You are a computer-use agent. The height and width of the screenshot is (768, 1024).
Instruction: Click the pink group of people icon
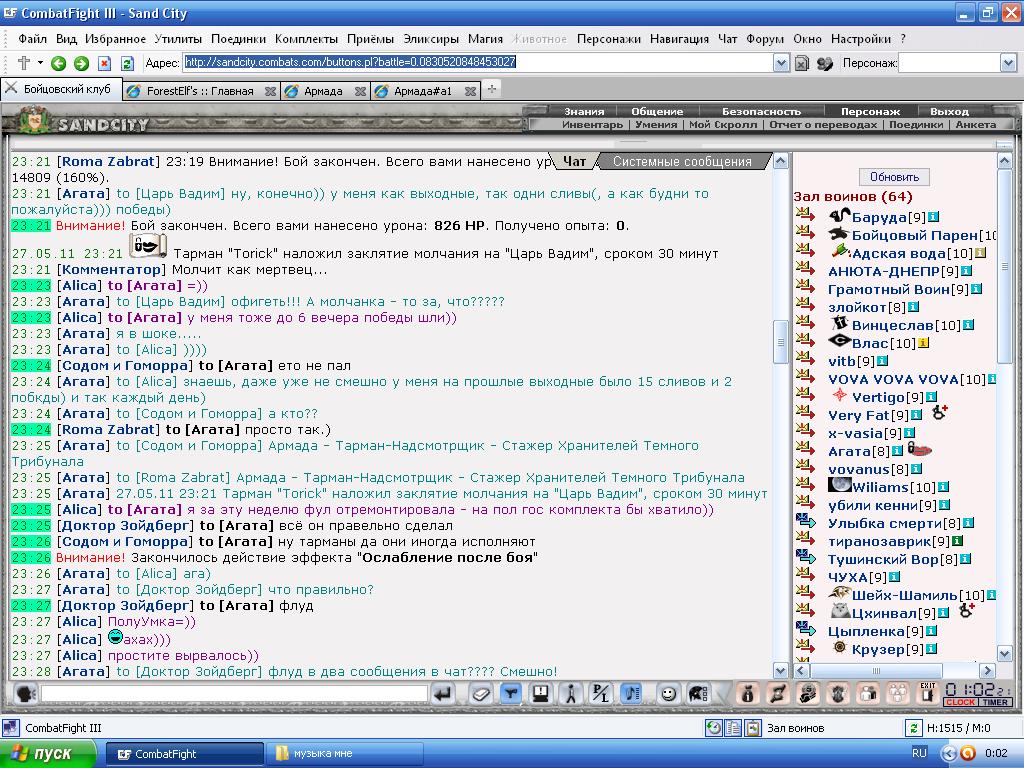click(898, 694)
